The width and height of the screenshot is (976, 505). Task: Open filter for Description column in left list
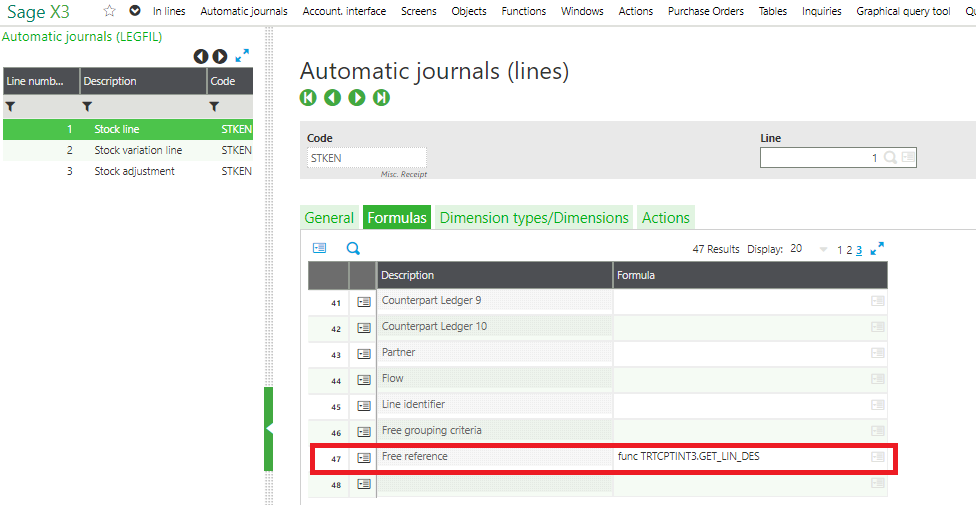[88, 106]
